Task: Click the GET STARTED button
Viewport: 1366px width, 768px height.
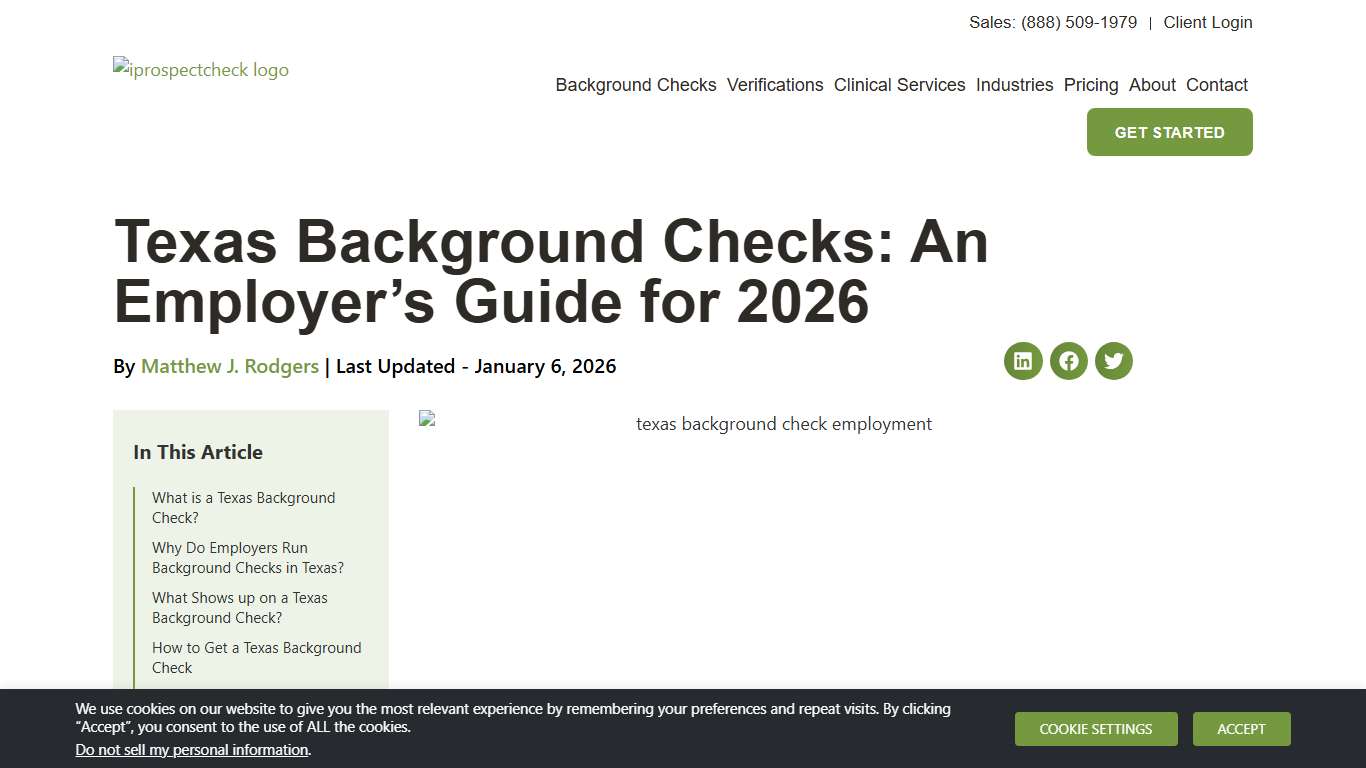Action: tap(1169, 131)
